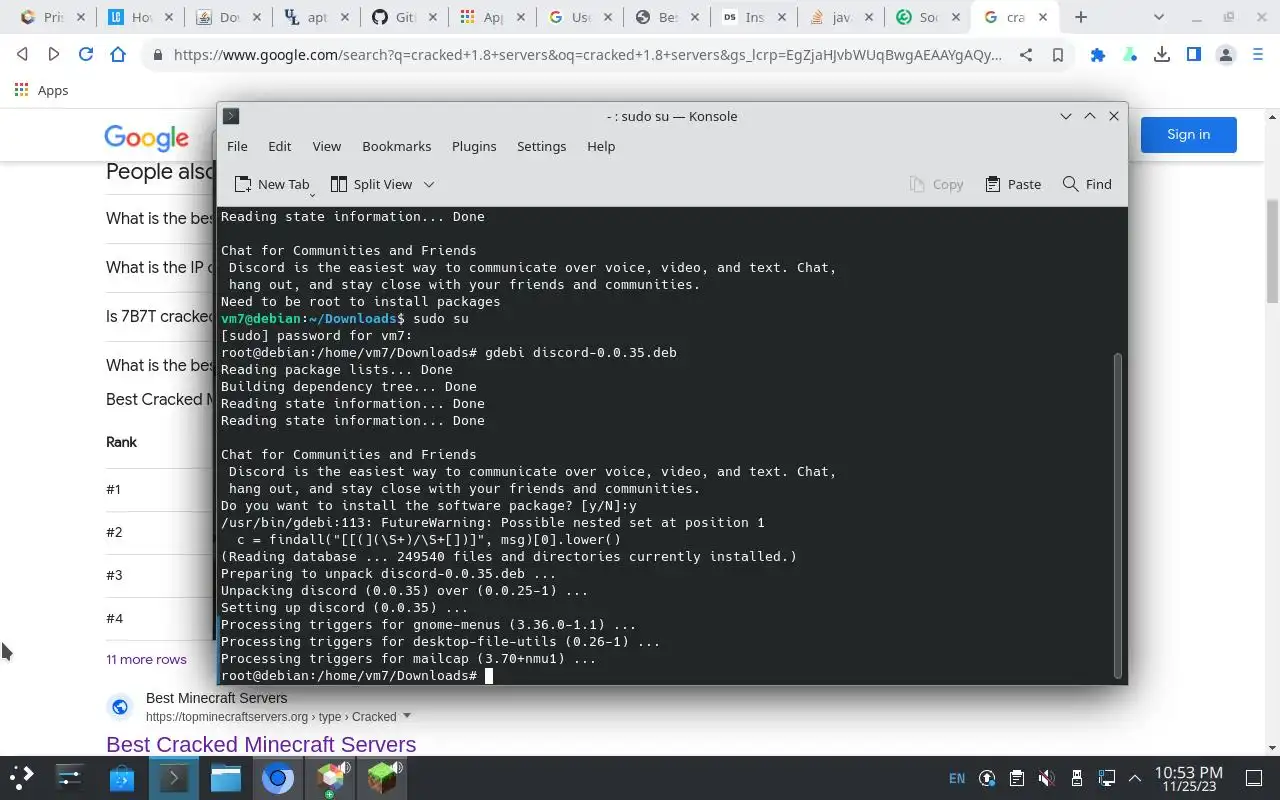Open the browser profile avatar
This screenshot has height=800, width=1280.
1226,55
